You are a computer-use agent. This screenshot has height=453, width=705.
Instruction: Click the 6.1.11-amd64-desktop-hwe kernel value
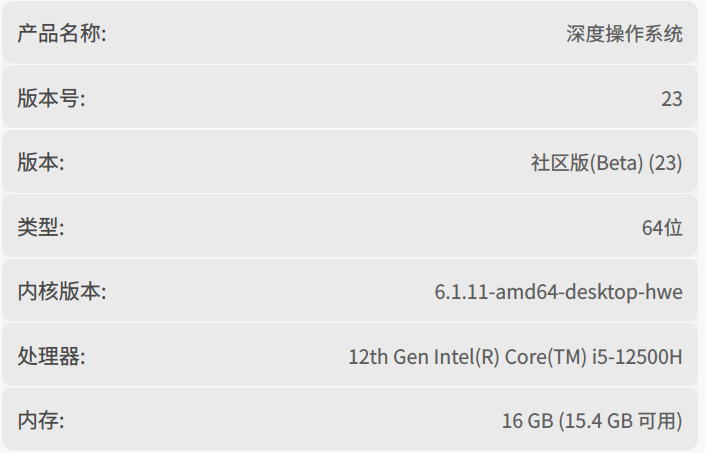[558, 291]
